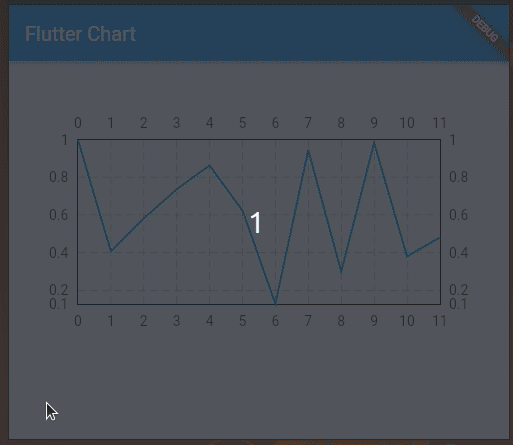
Task: Click the DEBUG banner ribbon
Action: (485, 29)
